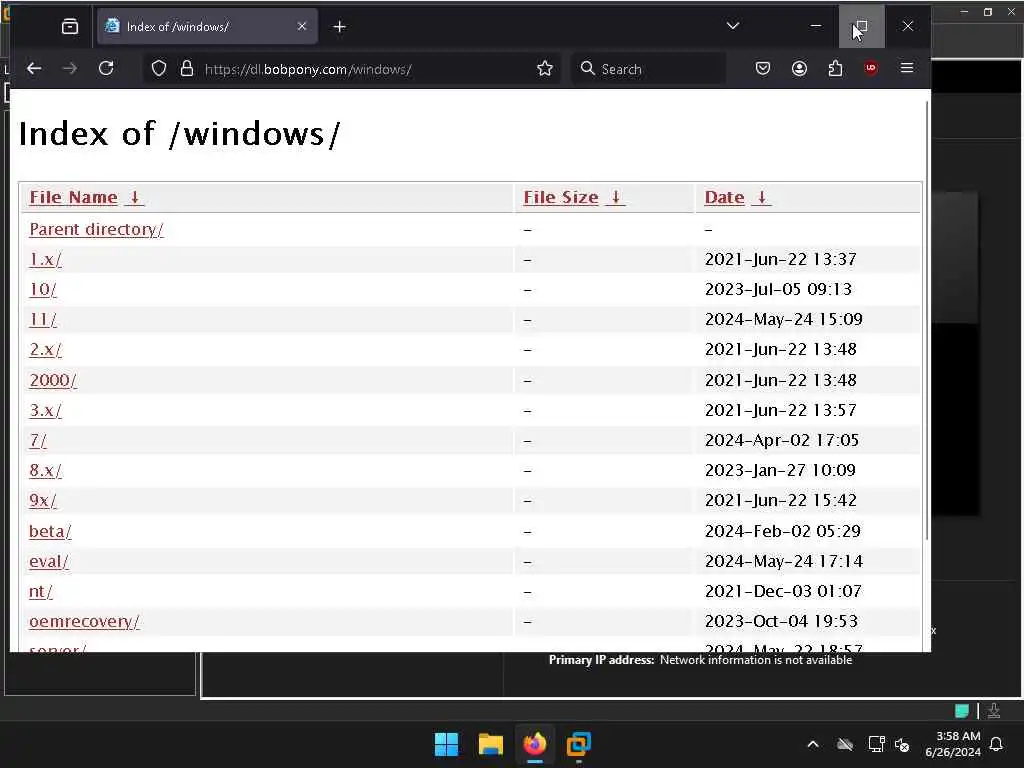Open the oemrecovery/ folder
The image size is (1024, 768).
tap(84, 621)
